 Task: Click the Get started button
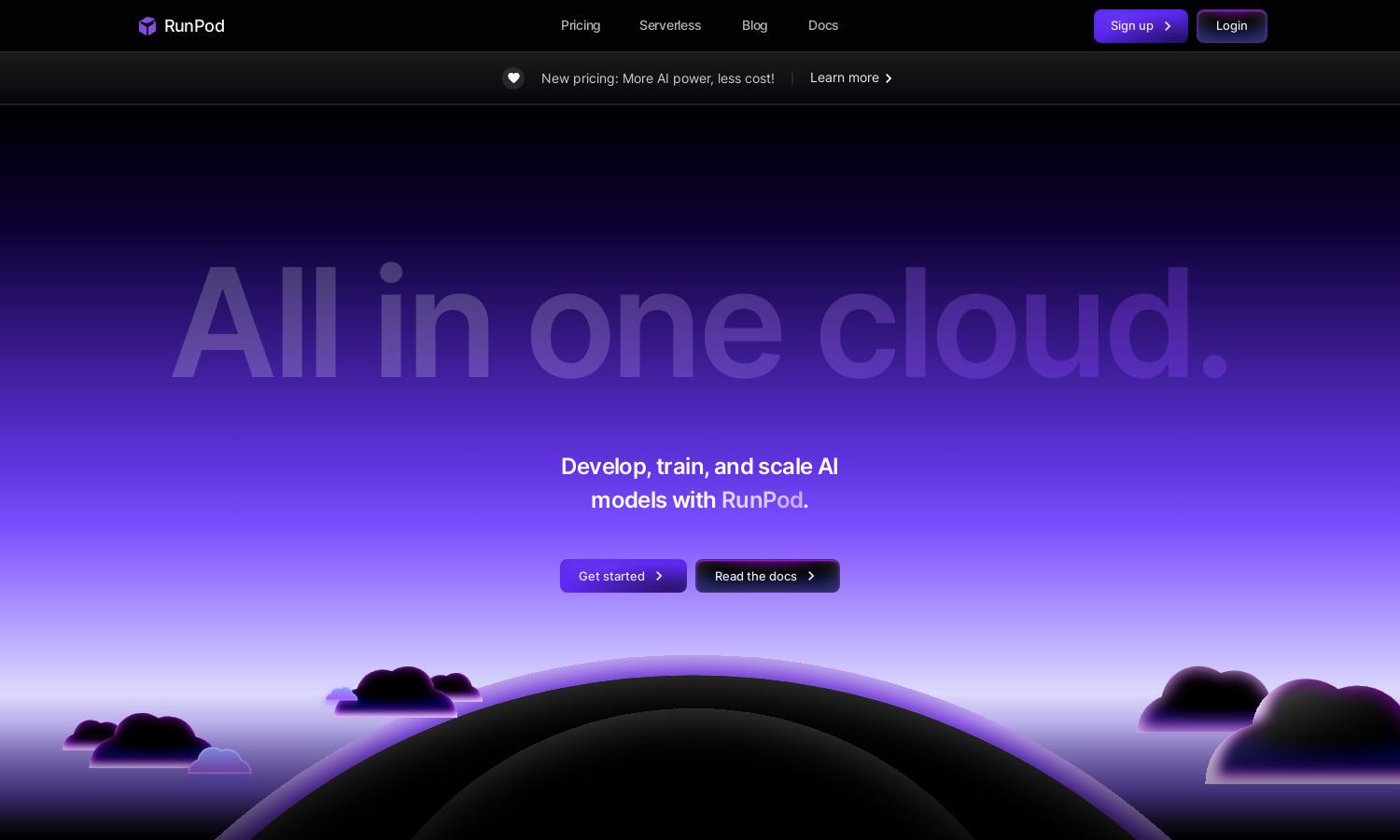click(623, 576)
